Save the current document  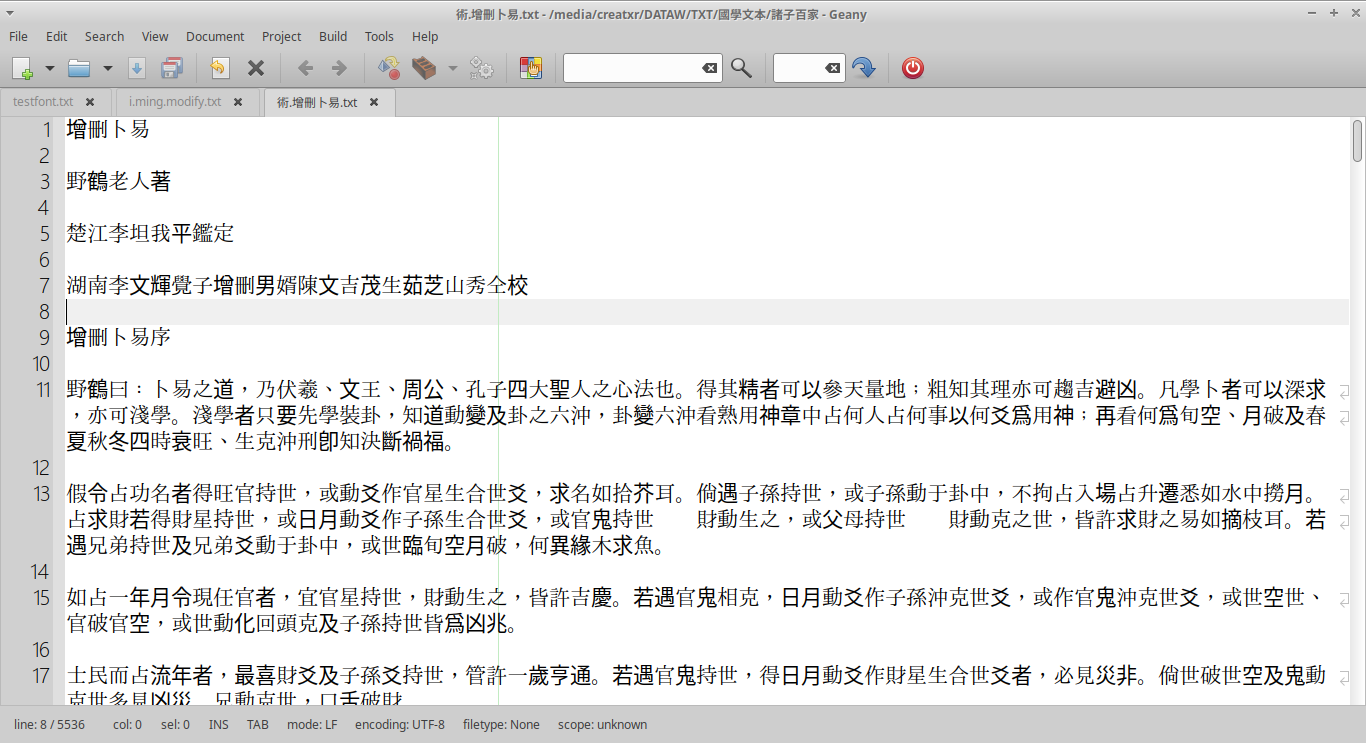[138, 68]
